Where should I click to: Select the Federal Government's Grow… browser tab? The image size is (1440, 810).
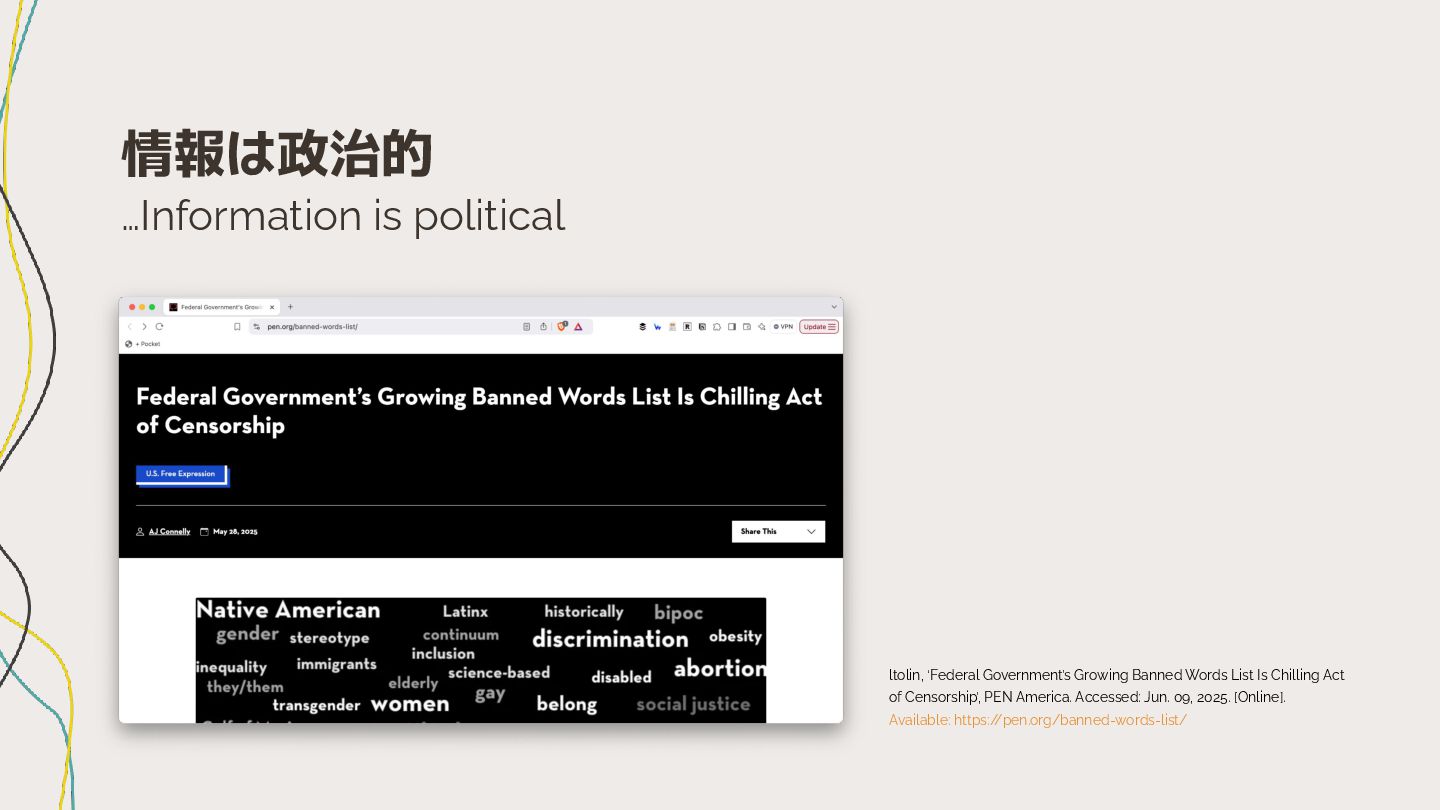[x=221, y=307]
